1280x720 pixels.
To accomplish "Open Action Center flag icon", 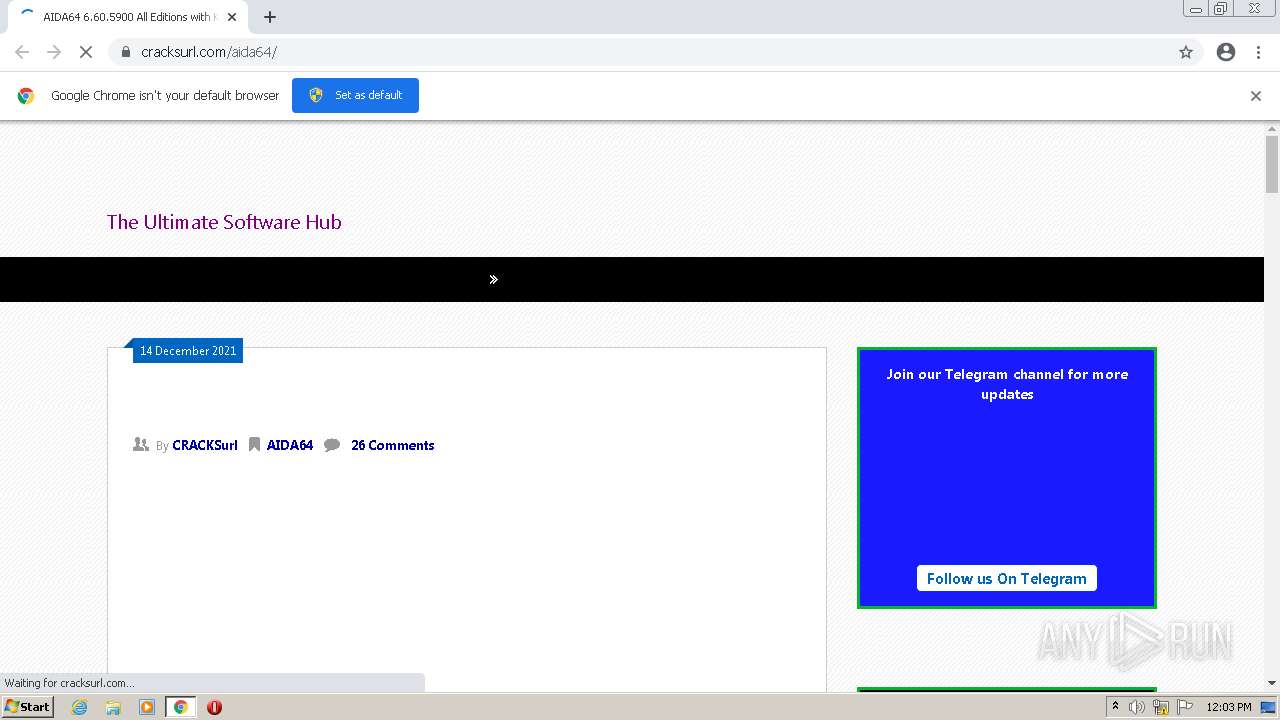I will click(1185, 707).
